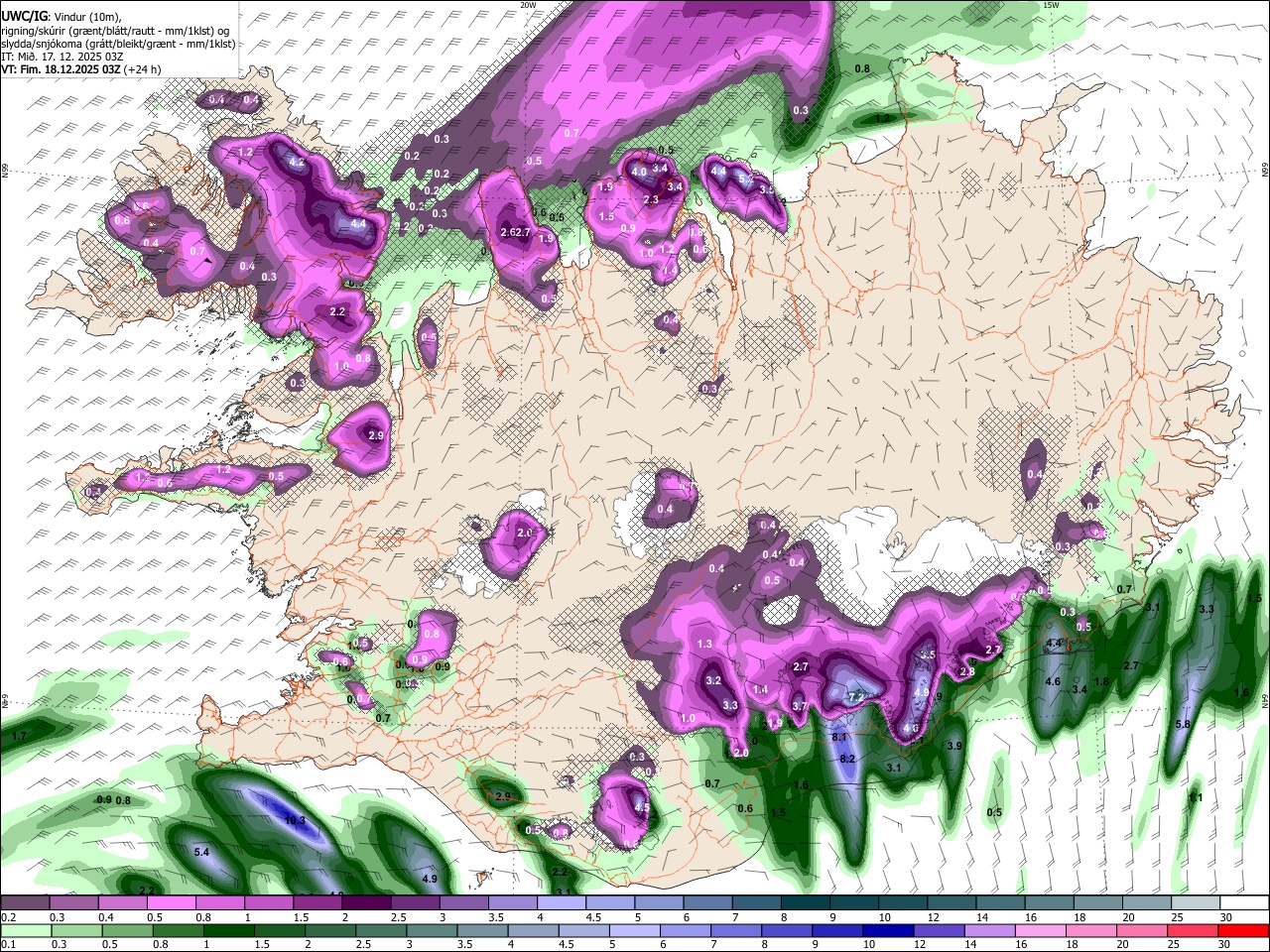The width and height of the screenshot is (1270, 952).
Task: Click the "IT: Mið. 17. 12. 2025 03Z" line
Action: click(62, 57)
